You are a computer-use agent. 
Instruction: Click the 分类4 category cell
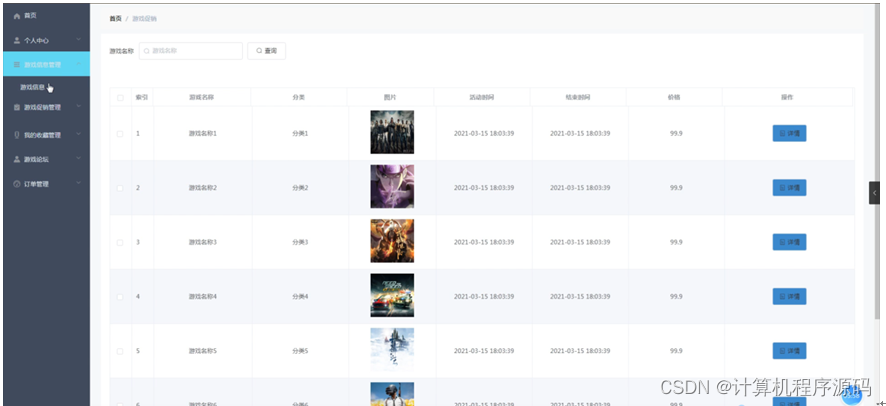pyautogui.click(x=300, y=297)
